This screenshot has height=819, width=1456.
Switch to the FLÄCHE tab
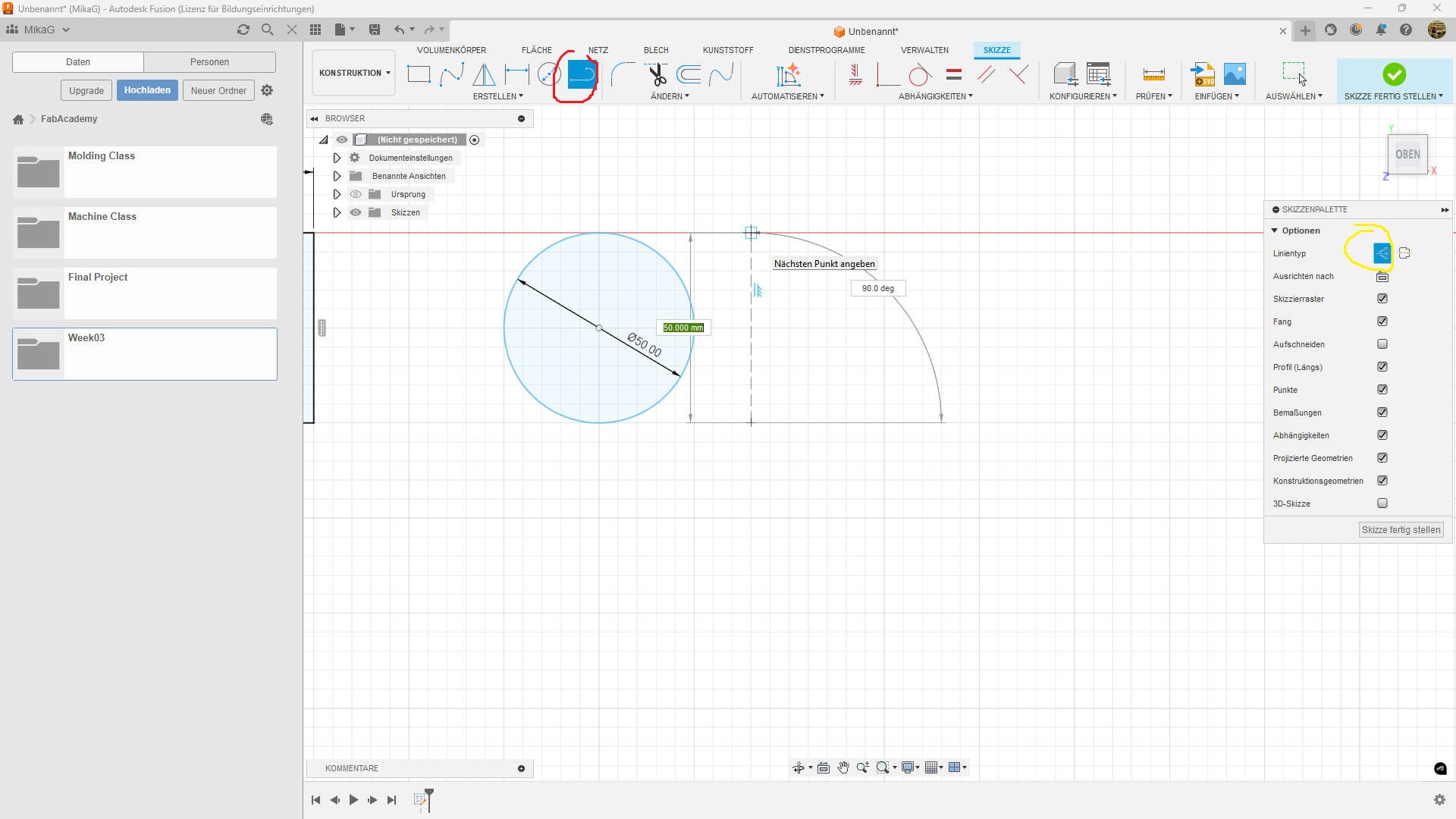pyautogui.click(x=537, y=50)
